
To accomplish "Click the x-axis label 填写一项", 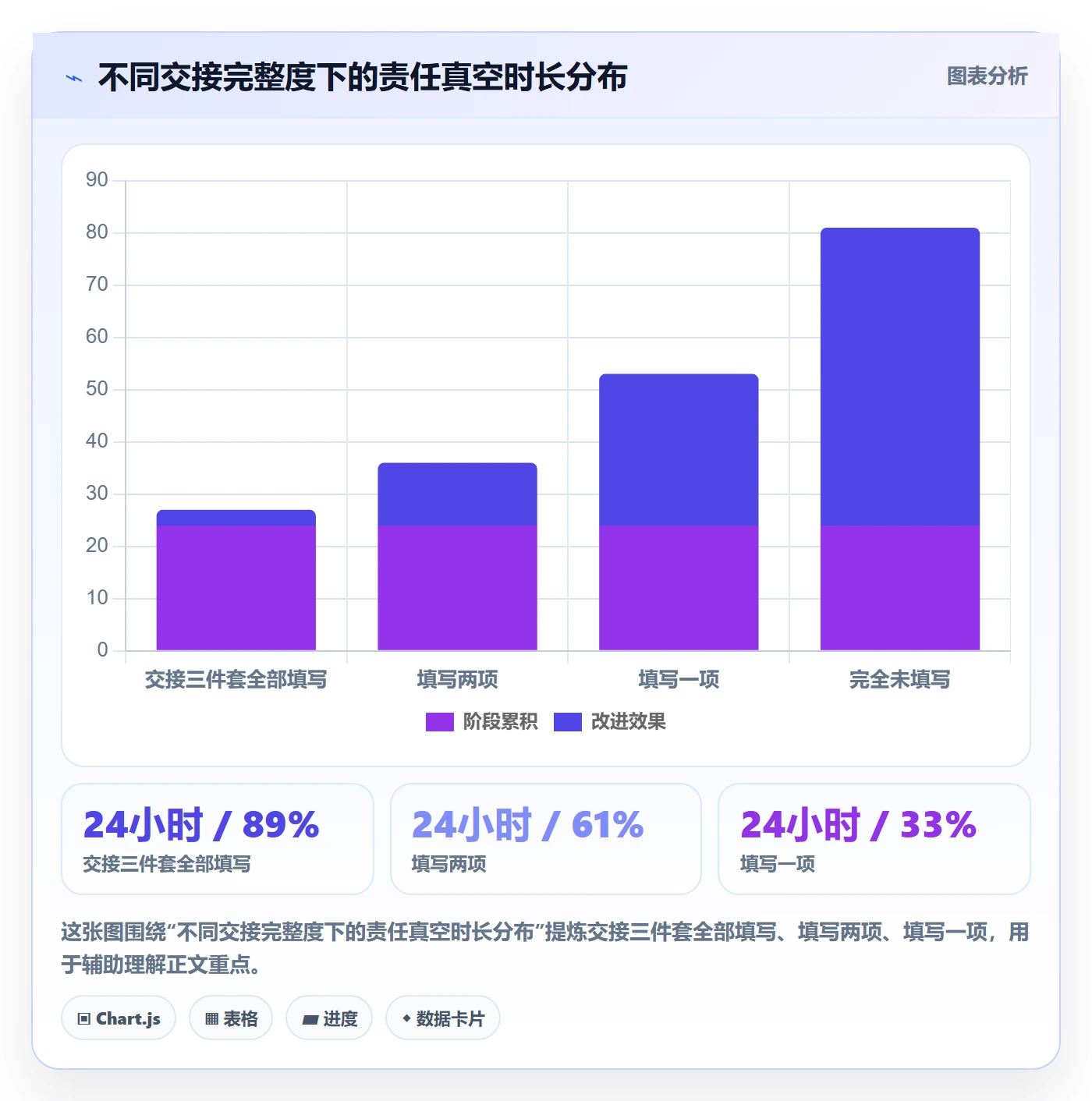I will click(x=679, y=679).
